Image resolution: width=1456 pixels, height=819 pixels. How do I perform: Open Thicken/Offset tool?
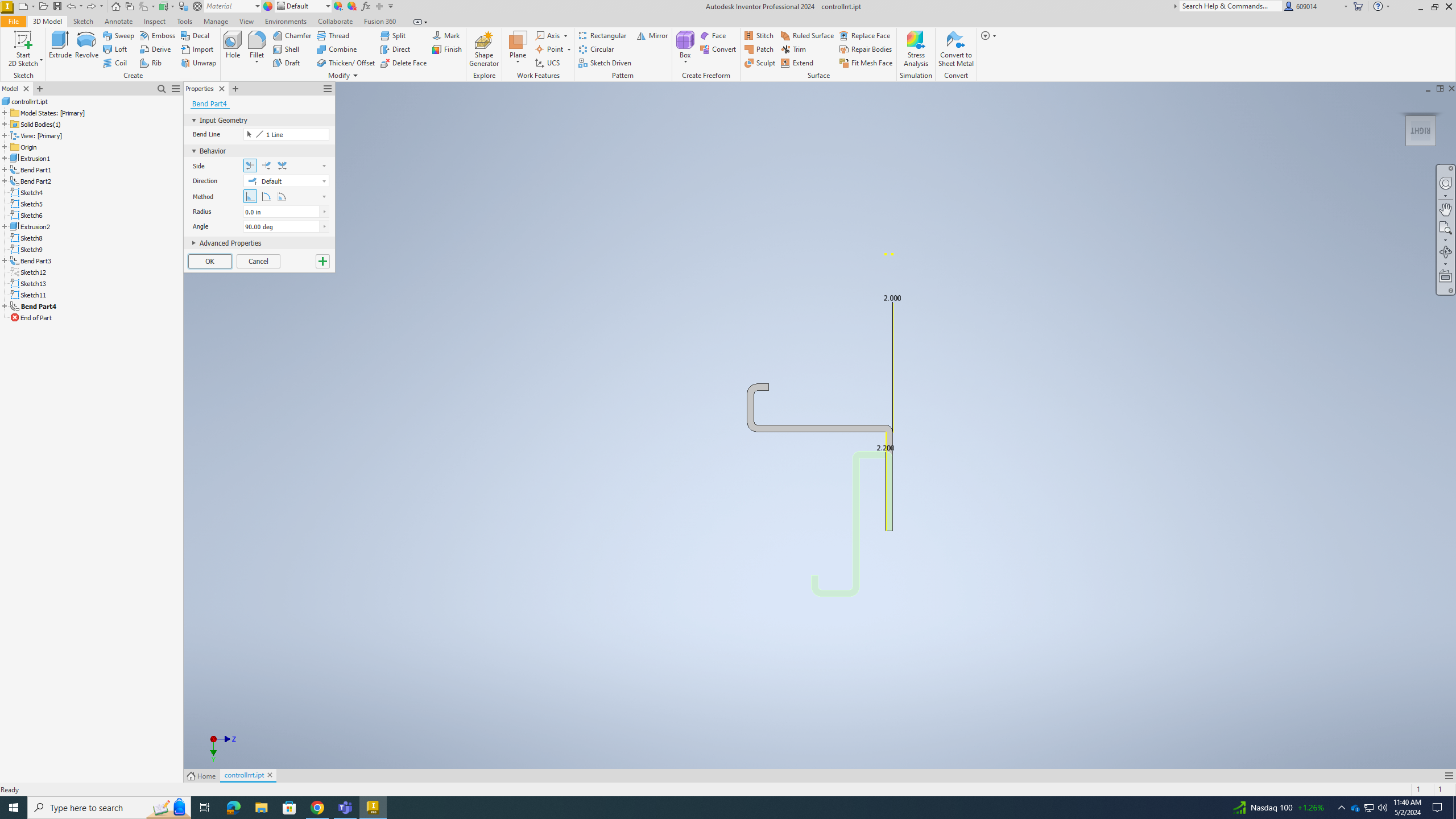coord(346,63)
